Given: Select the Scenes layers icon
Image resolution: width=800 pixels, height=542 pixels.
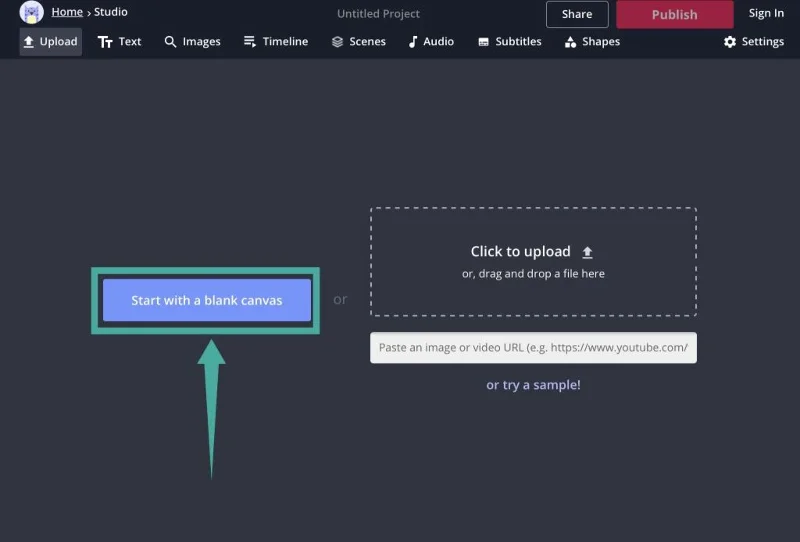Looking at the screenshot, I should click(x=337, y=42).
